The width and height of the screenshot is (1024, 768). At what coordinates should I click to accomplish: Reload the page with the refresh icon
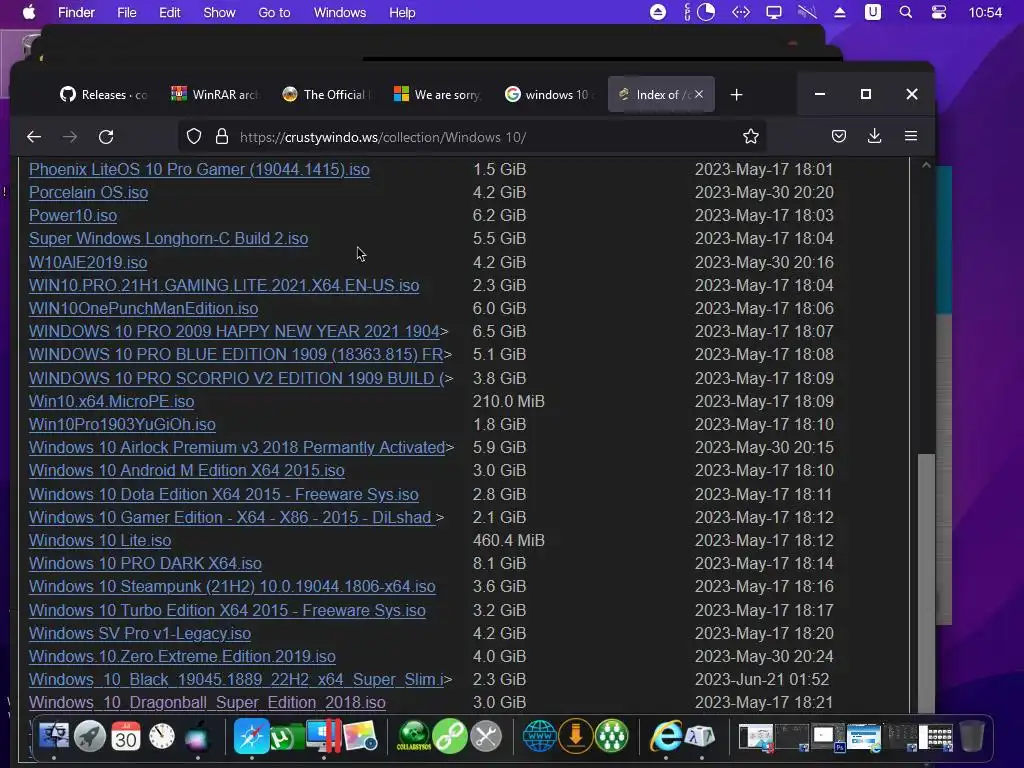coord(106,136)
